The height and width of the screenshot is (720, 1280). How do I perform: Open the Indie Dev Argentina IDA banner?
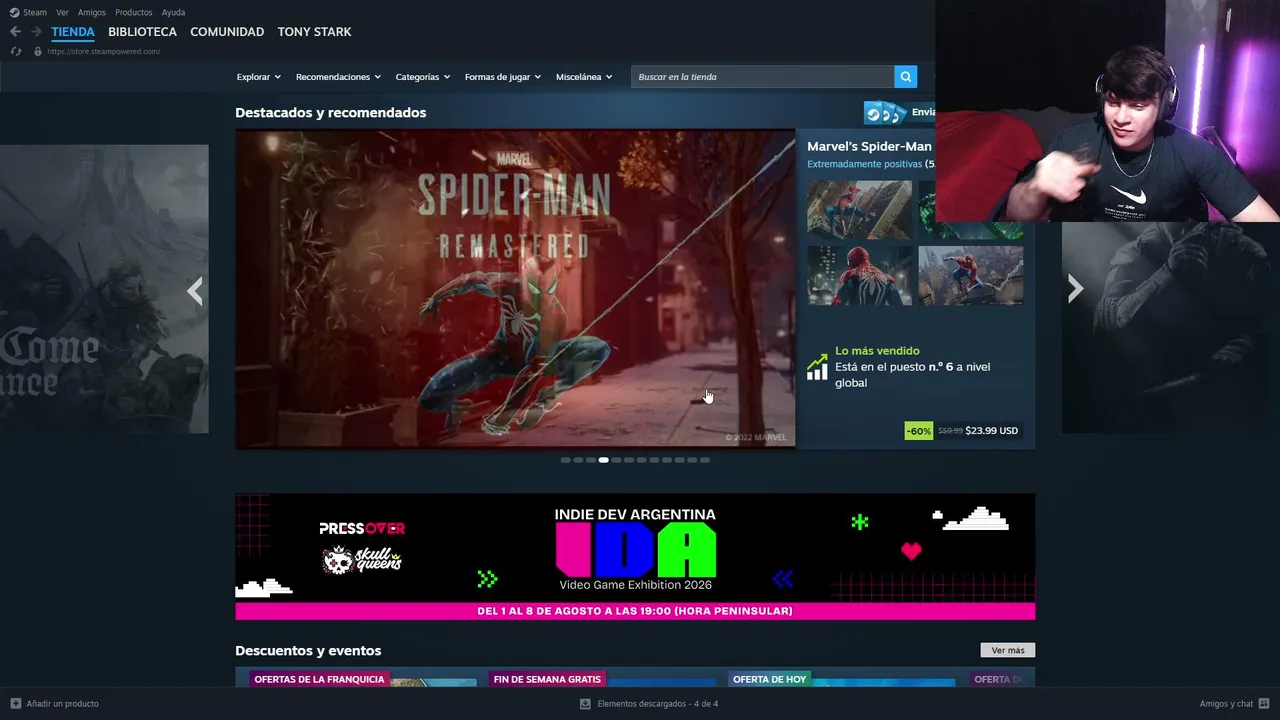click(635, 556)
